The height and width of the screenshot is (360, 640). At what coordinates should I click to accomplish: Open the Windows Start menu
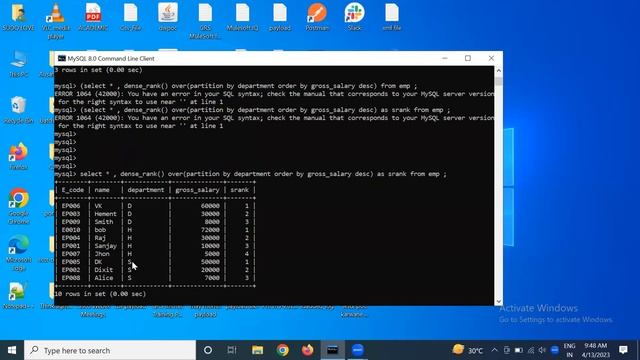click(x=12, y=350)
